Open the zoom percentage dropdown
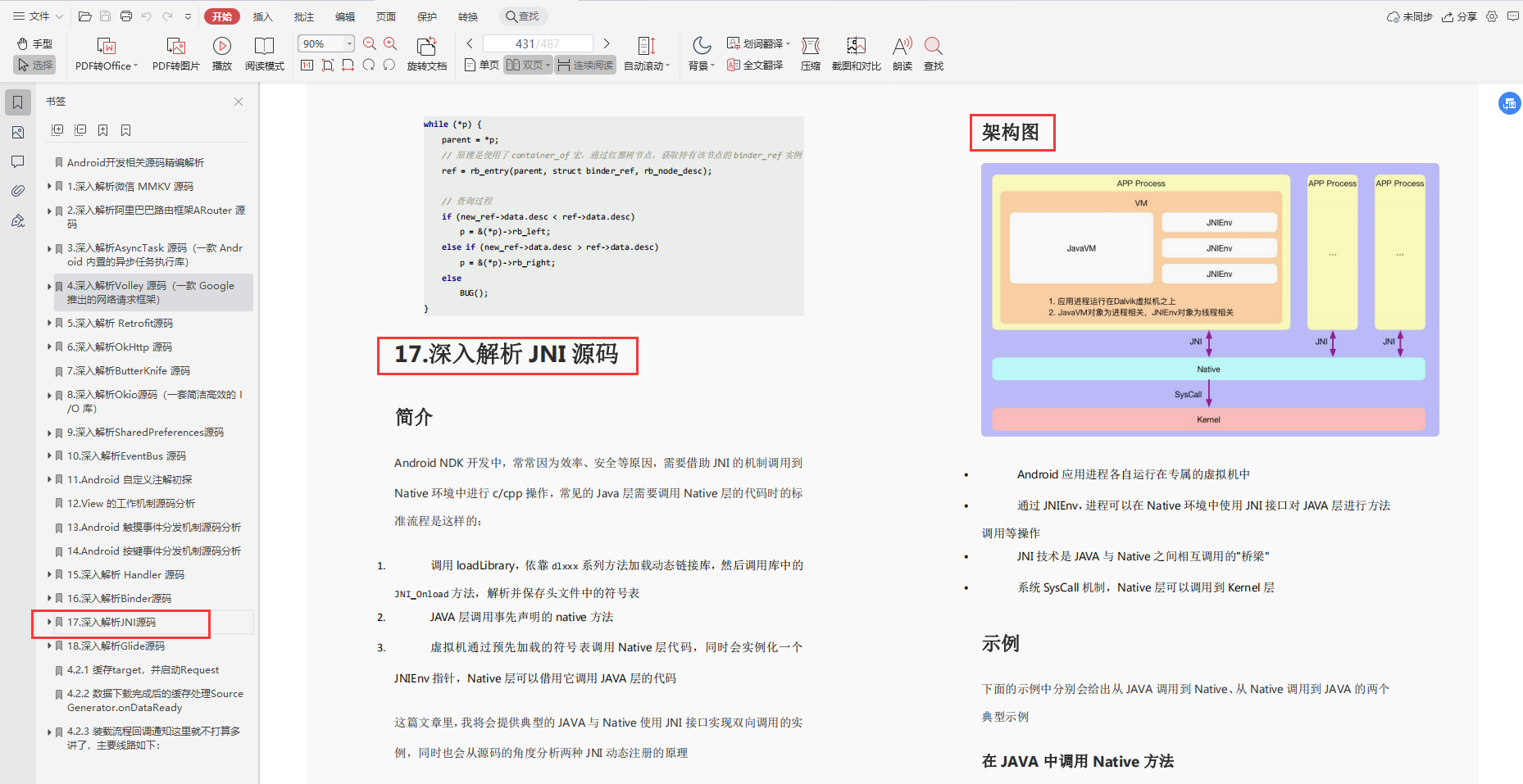Viewport: 1523px width, 784px height. coord(349,43)
